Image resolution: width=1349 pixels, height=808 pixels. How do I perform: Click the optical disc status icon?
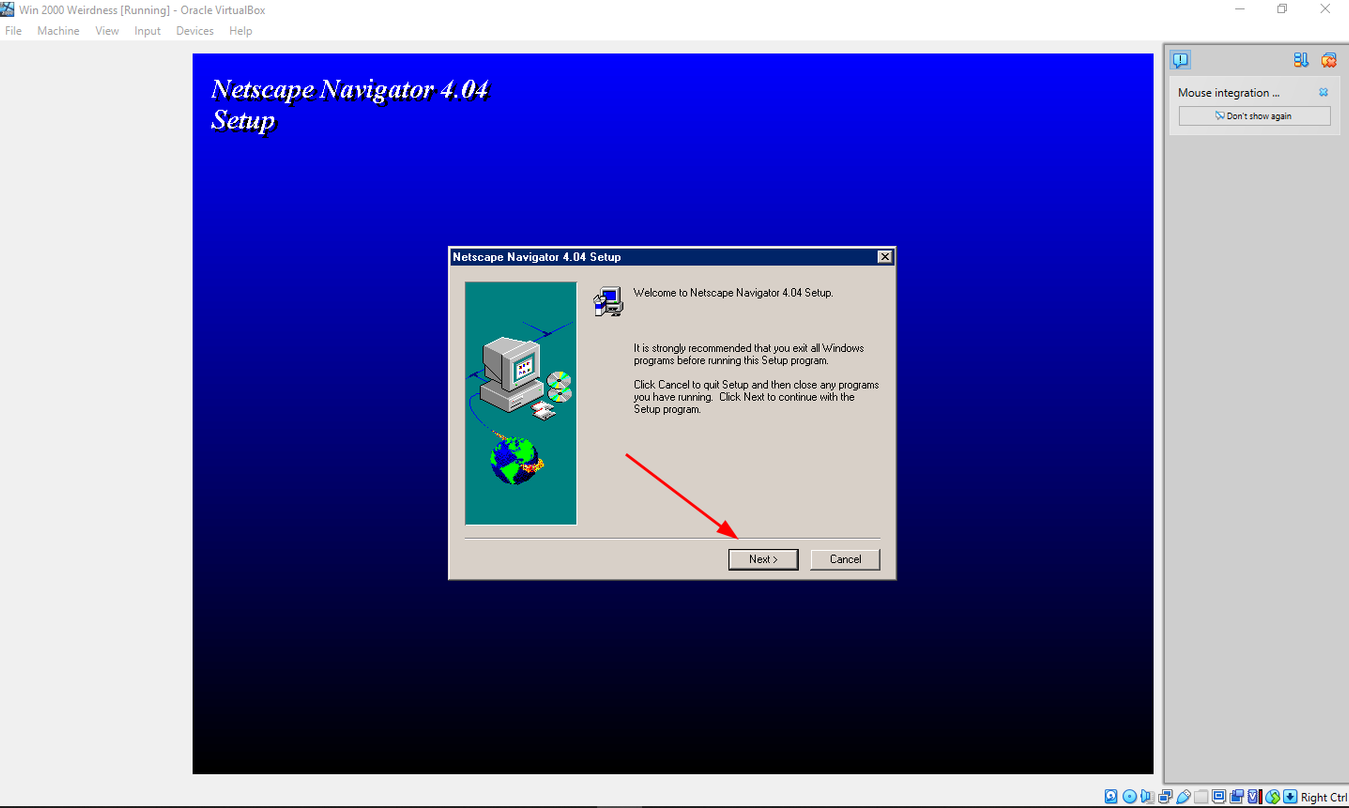(x=1130, y=797)
